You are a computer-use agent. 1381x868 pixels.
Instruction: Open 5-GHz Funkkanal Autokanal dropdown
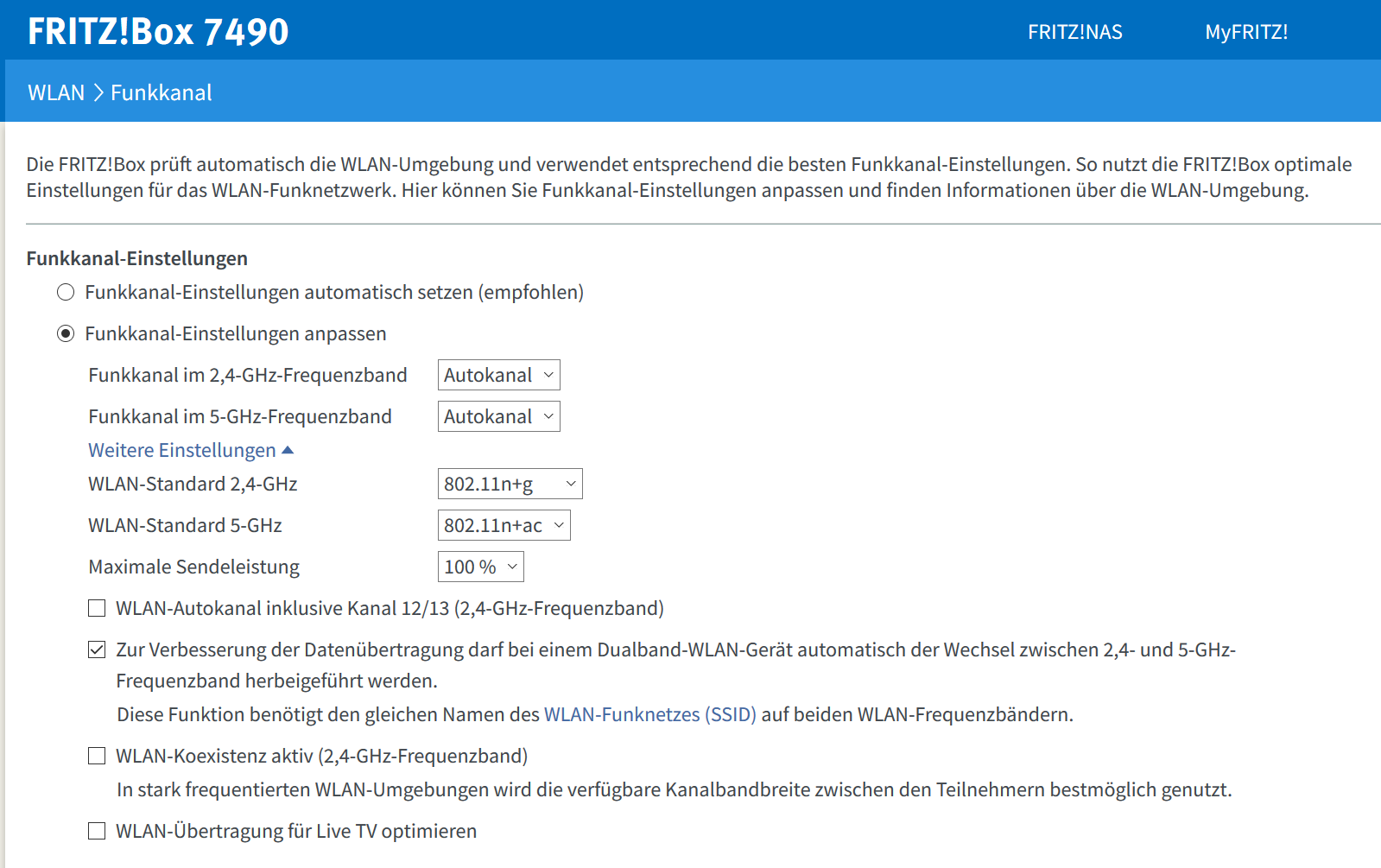(x=498, y=416)
